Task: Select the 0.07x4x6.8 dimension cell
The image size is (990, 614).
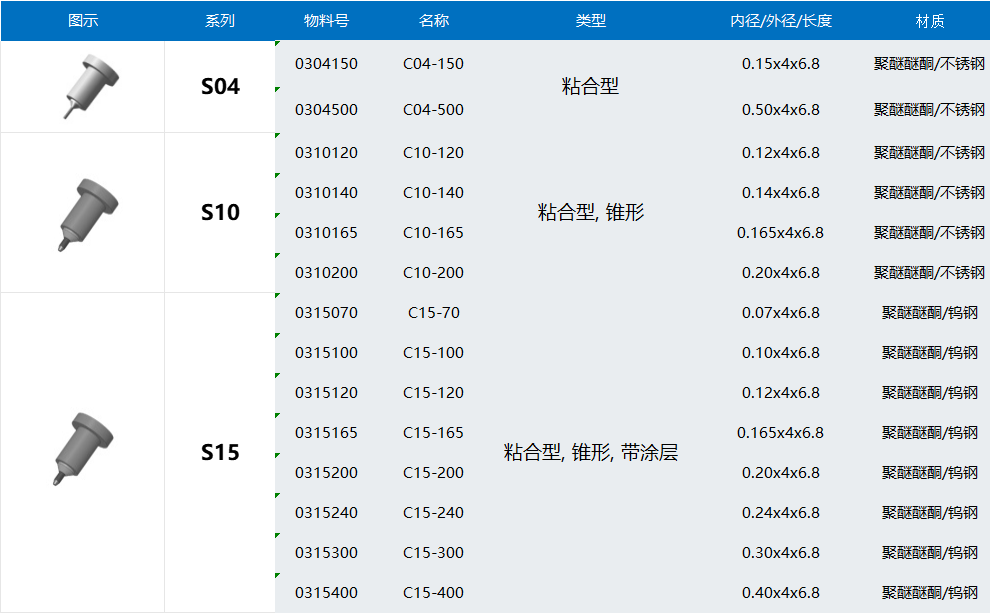Action: [x=781, y=313]
